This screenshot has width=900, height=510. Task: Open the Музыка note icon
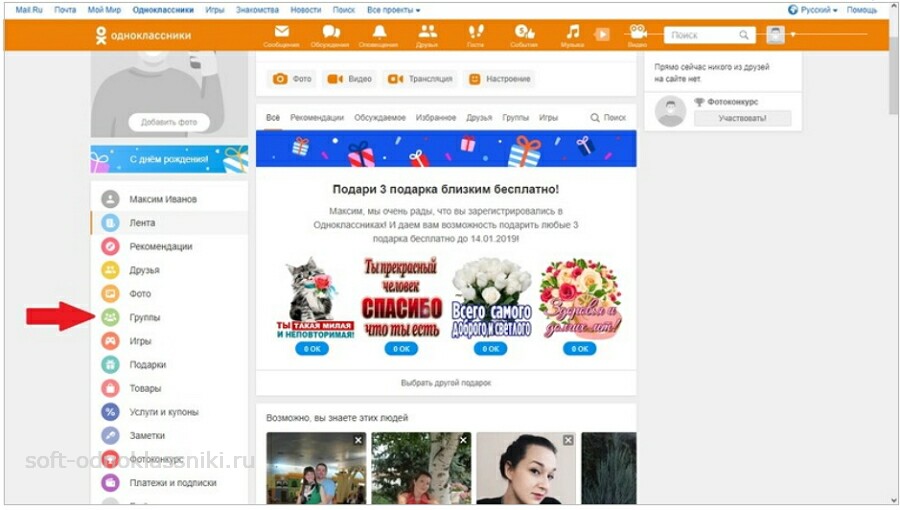tap(572, 34)
